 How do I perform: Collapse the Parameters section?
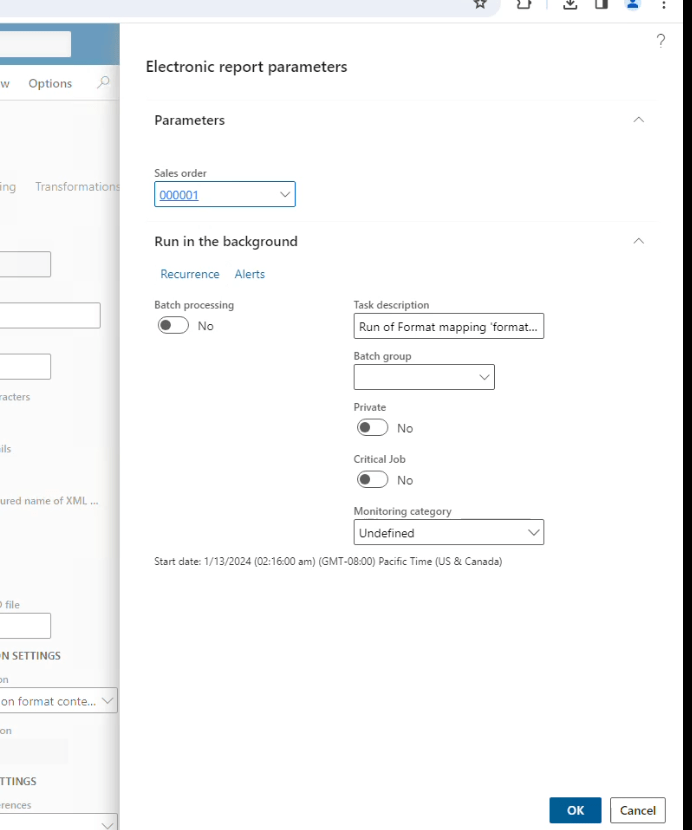[x=638, y=120]
